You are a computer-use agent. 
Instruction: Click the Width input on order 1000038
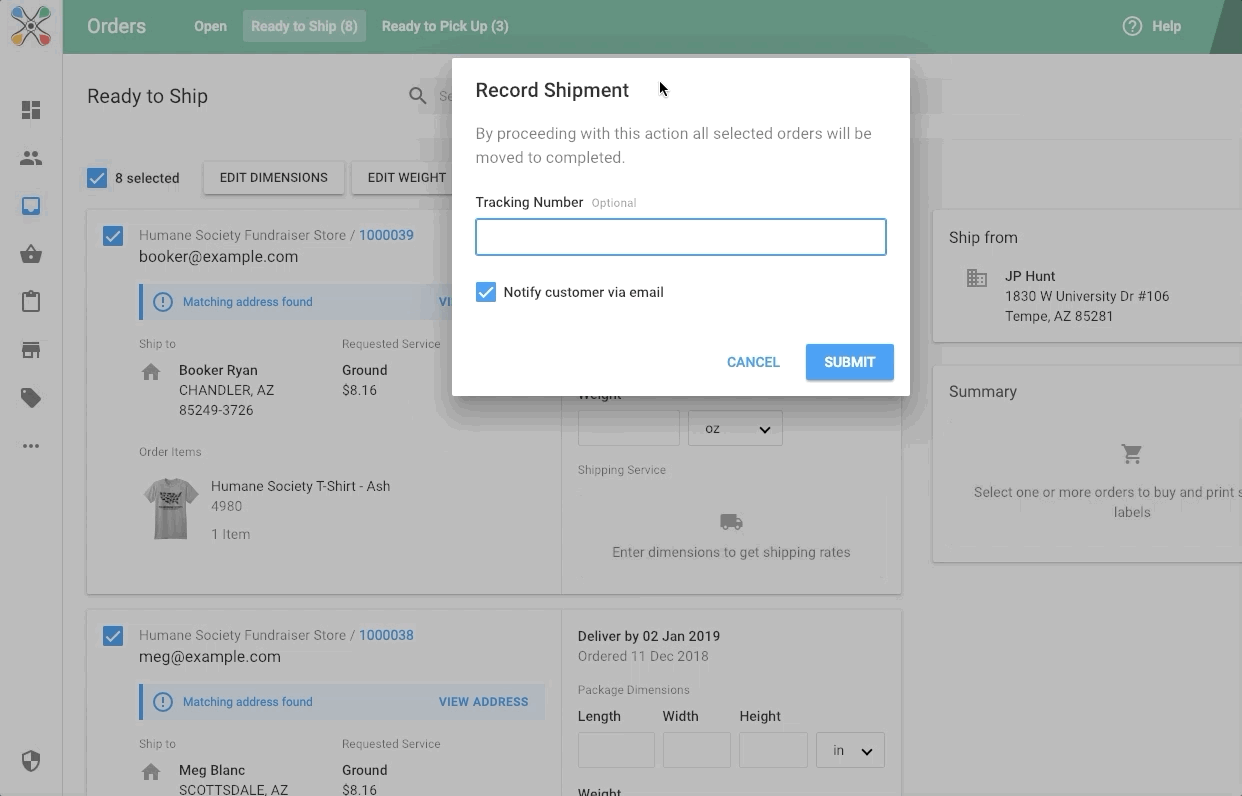tap(697, 750)
